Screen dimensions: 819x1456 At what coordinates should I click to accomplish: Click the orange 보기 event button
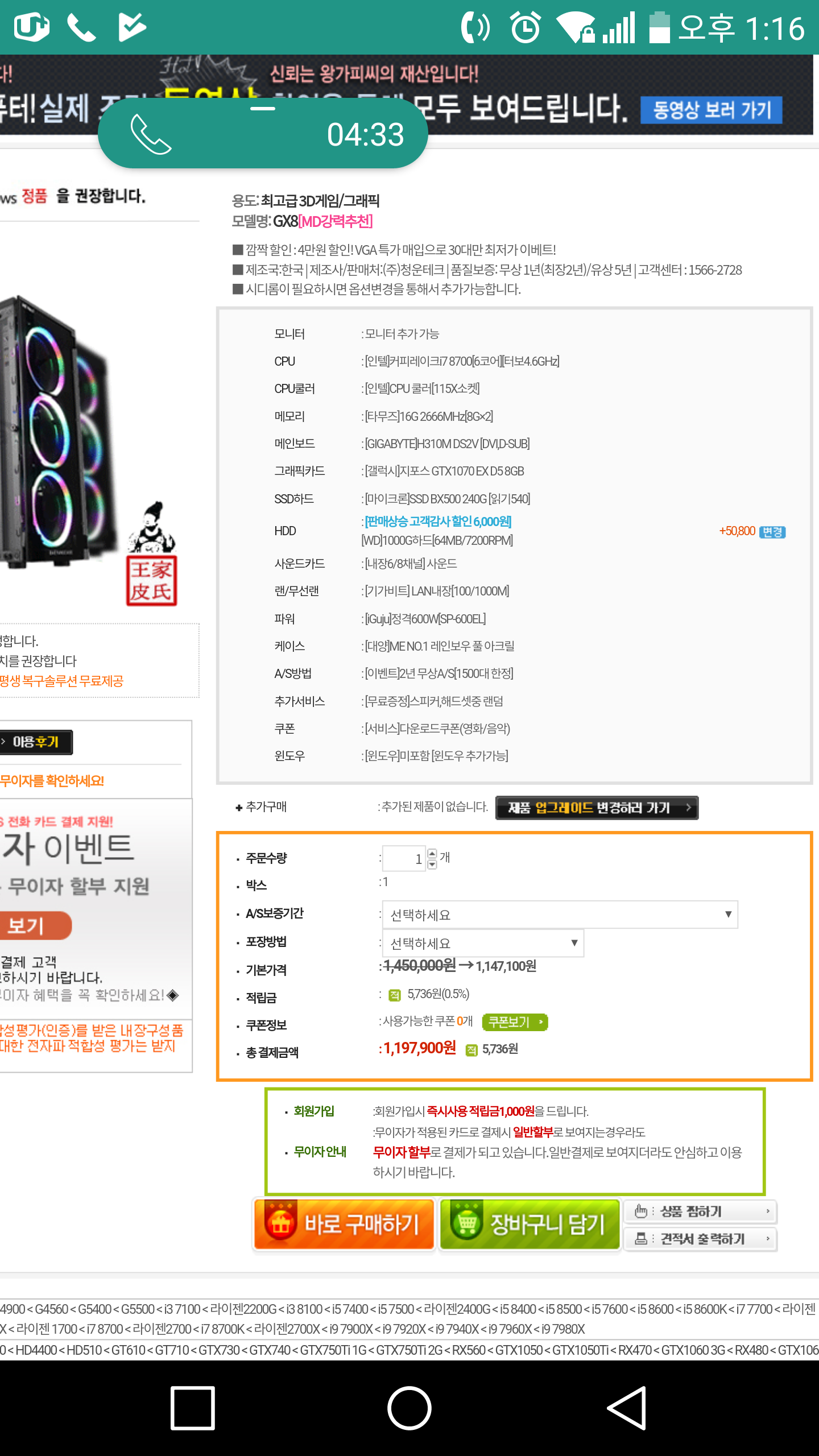[x=34, y=925]
